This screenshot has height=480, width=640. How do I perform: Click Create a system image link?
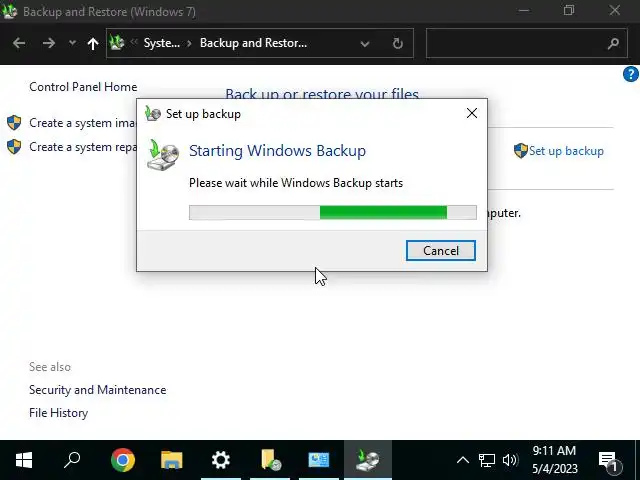coord(82,123)
